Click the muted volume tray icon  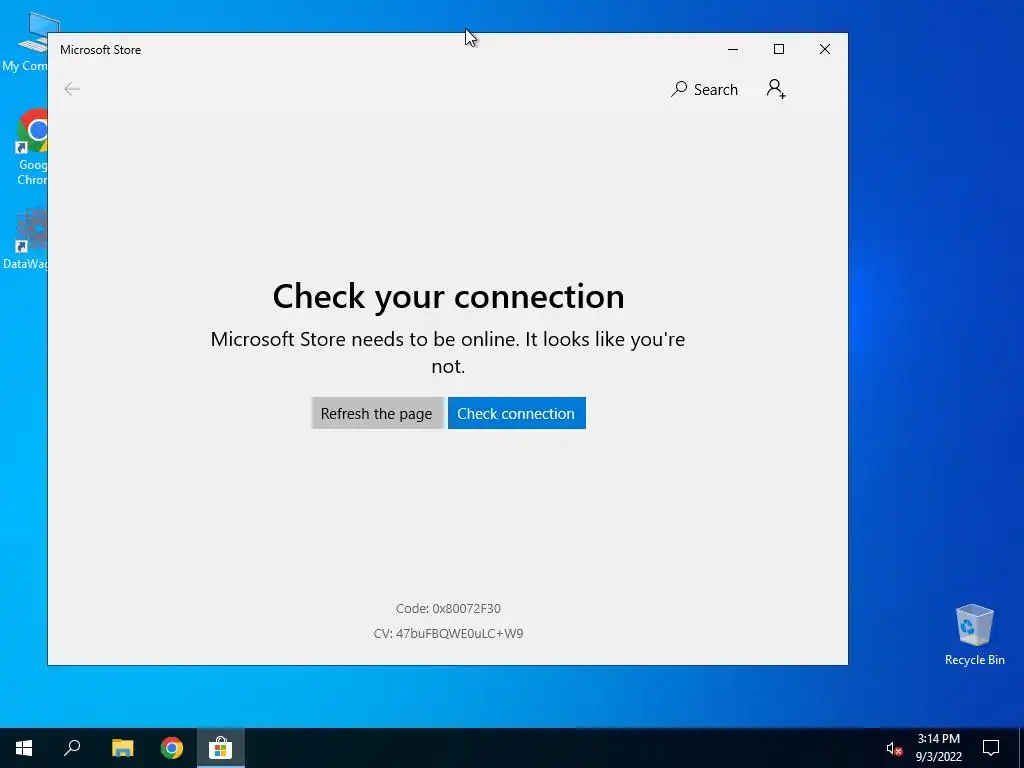click(894, 748)
